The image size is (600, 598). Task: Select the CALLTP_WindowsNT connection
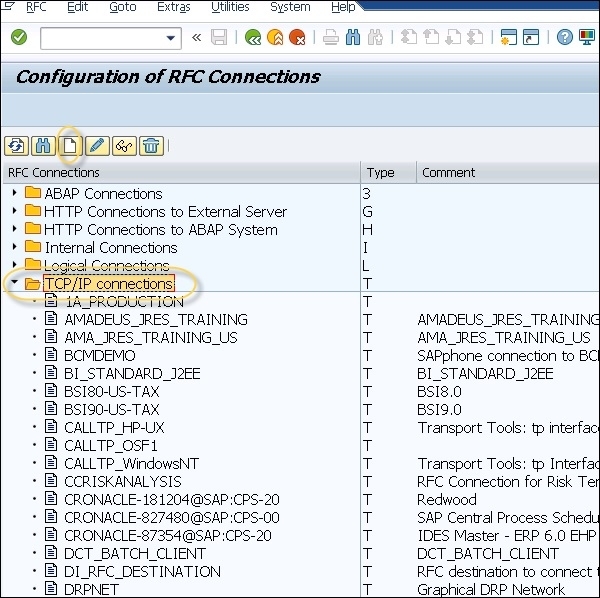(131, 463)
